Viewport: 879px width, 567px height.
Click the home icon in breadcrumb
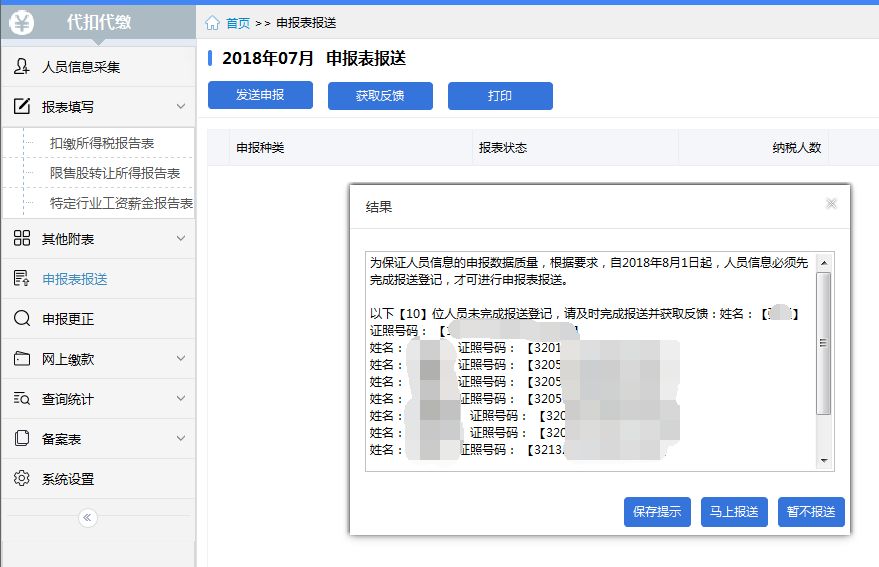pos(212,23)
